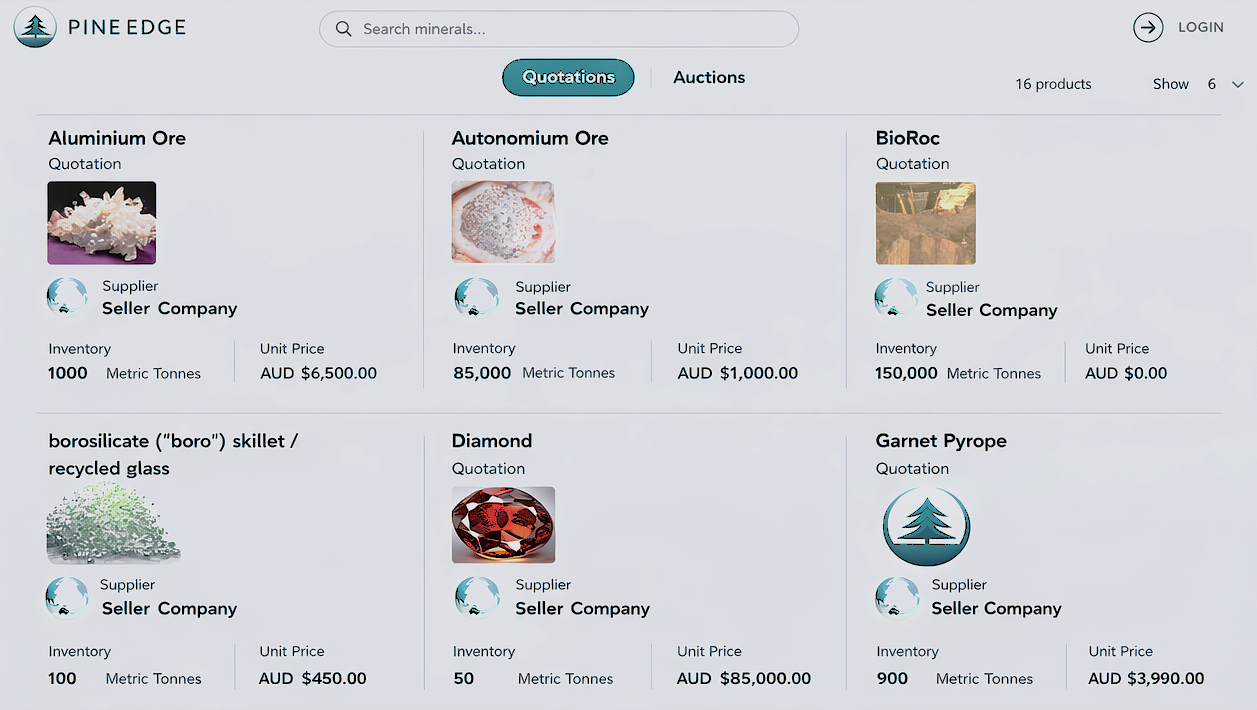This screenshot has height=710, width=1257.
Task: Click the circular arrow icon beside LOGIN
Action: [x=1148, y=27]
